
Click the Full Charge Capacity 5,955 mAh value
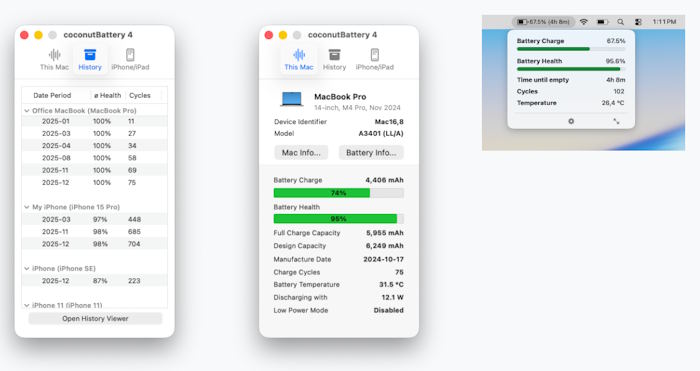tap(385, 233)
